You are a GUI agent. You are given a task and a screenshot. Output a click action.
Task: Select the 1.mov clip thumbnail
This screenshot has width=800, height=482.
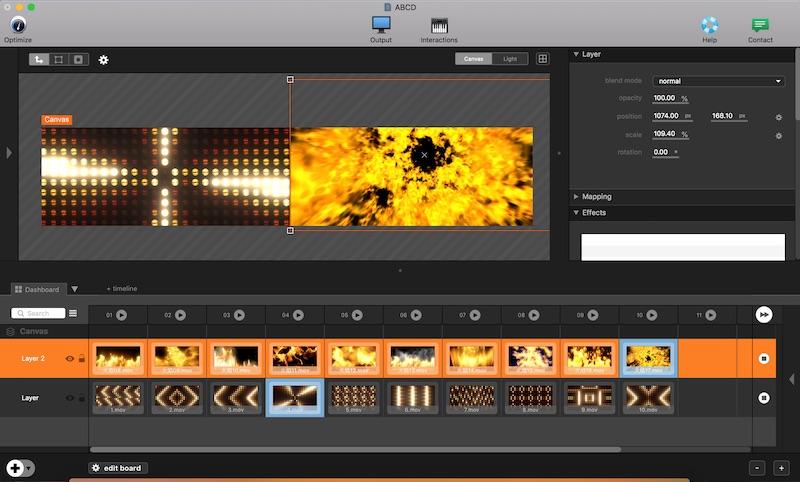point(118,398)
